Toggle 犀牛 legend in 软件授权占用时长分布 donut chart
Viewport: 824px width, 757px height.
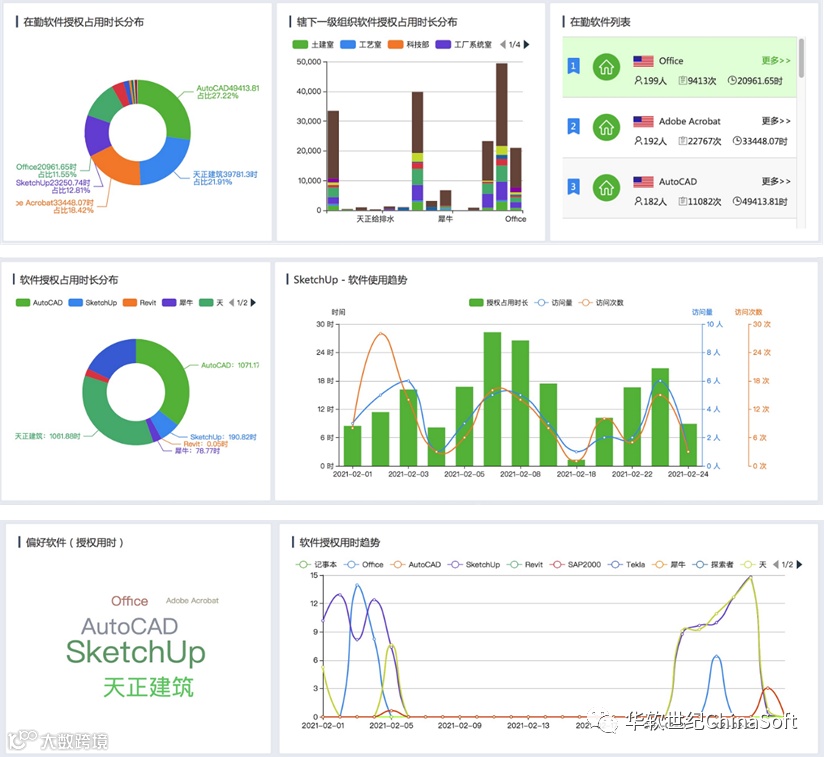178,303
